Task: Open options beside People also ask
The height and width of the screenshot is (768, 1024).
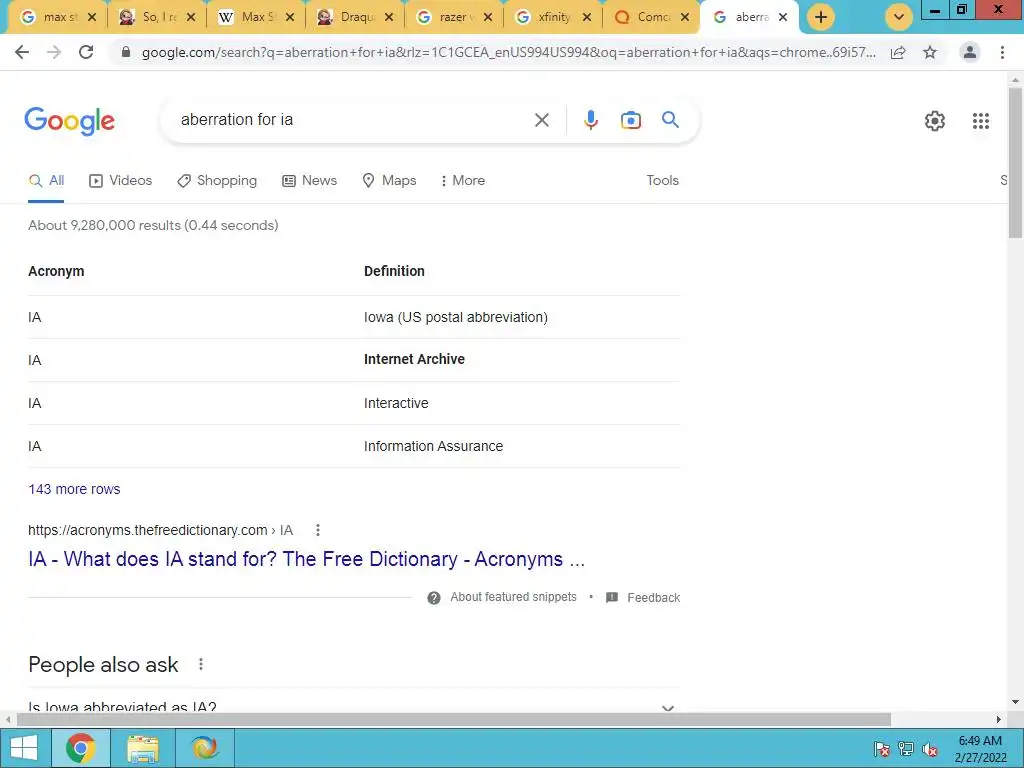Action: coord(200,664)
